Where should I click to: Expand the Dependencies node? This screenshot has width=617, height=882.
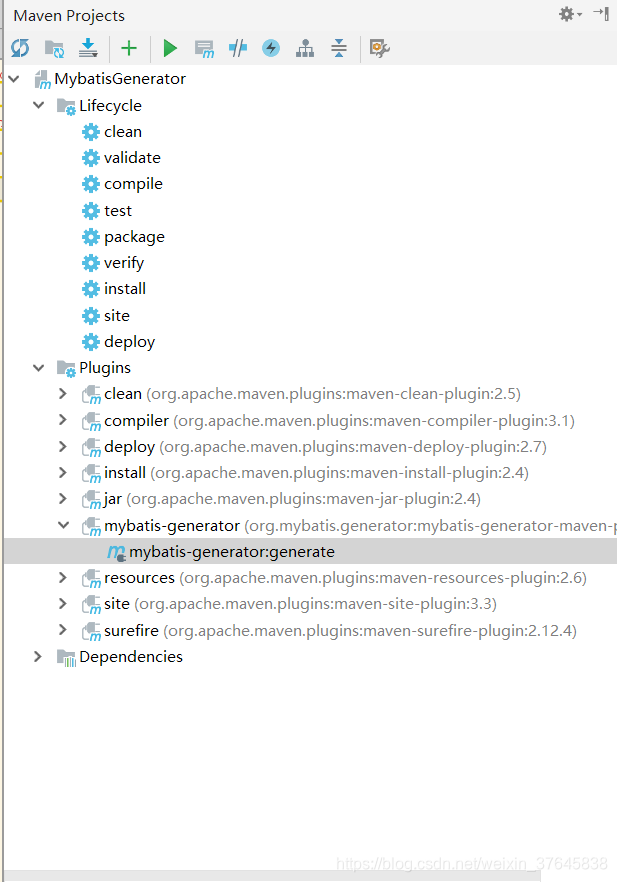[x=38, y=656]
